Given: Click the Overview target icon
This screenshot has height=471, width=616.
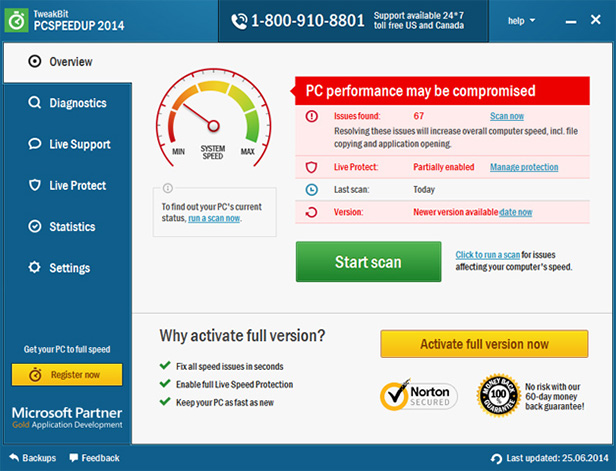Looking at the screenshot, I should (x=35, y=61).
